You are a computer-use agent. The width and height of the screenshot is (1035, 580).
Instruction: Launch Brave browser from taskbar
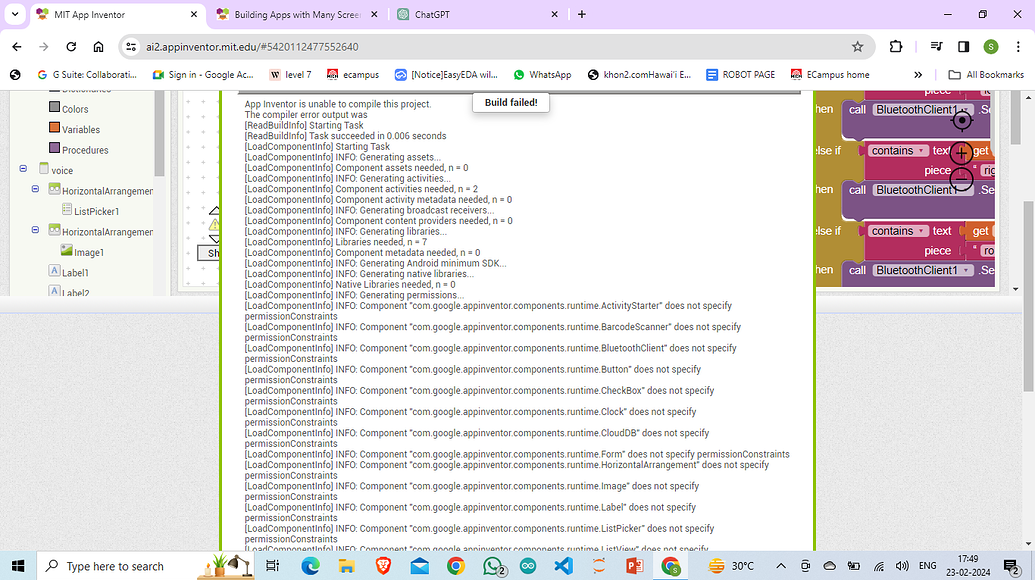tap(383, 566)
